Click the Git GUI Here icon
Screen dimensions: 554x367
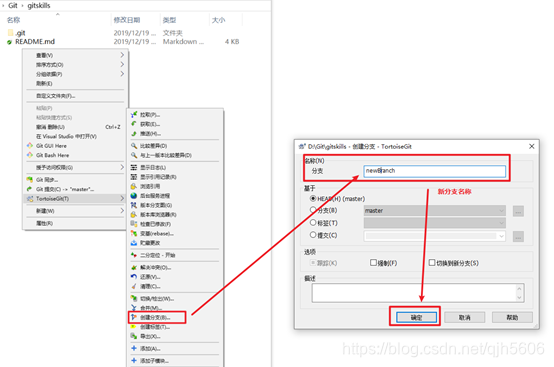click(x=30, y=146)
